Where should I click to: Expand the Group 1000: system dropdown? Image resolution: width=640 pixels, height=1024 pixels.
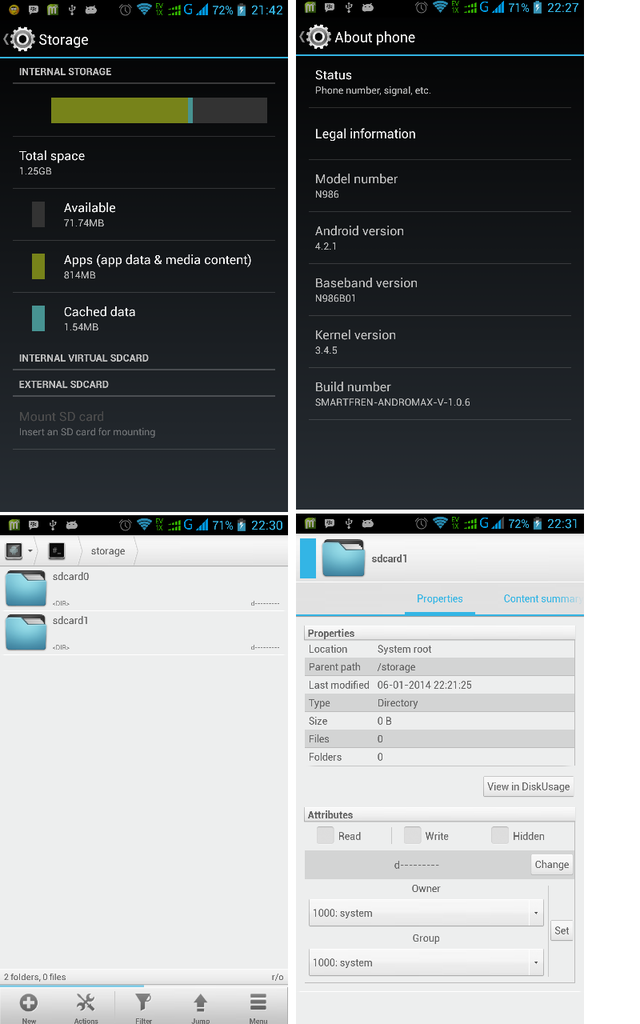[x=426, y=962]
